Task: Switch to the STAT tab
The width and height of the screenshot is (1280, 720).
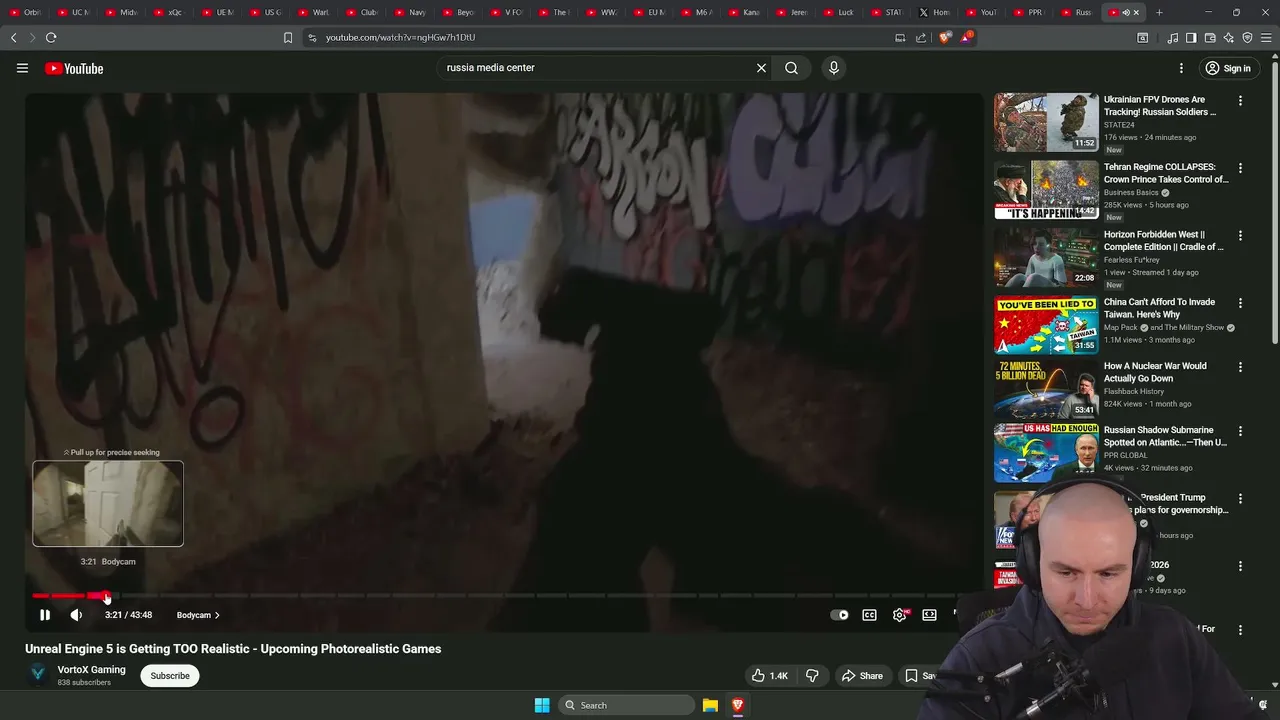Action: click(x=888, y=13)
